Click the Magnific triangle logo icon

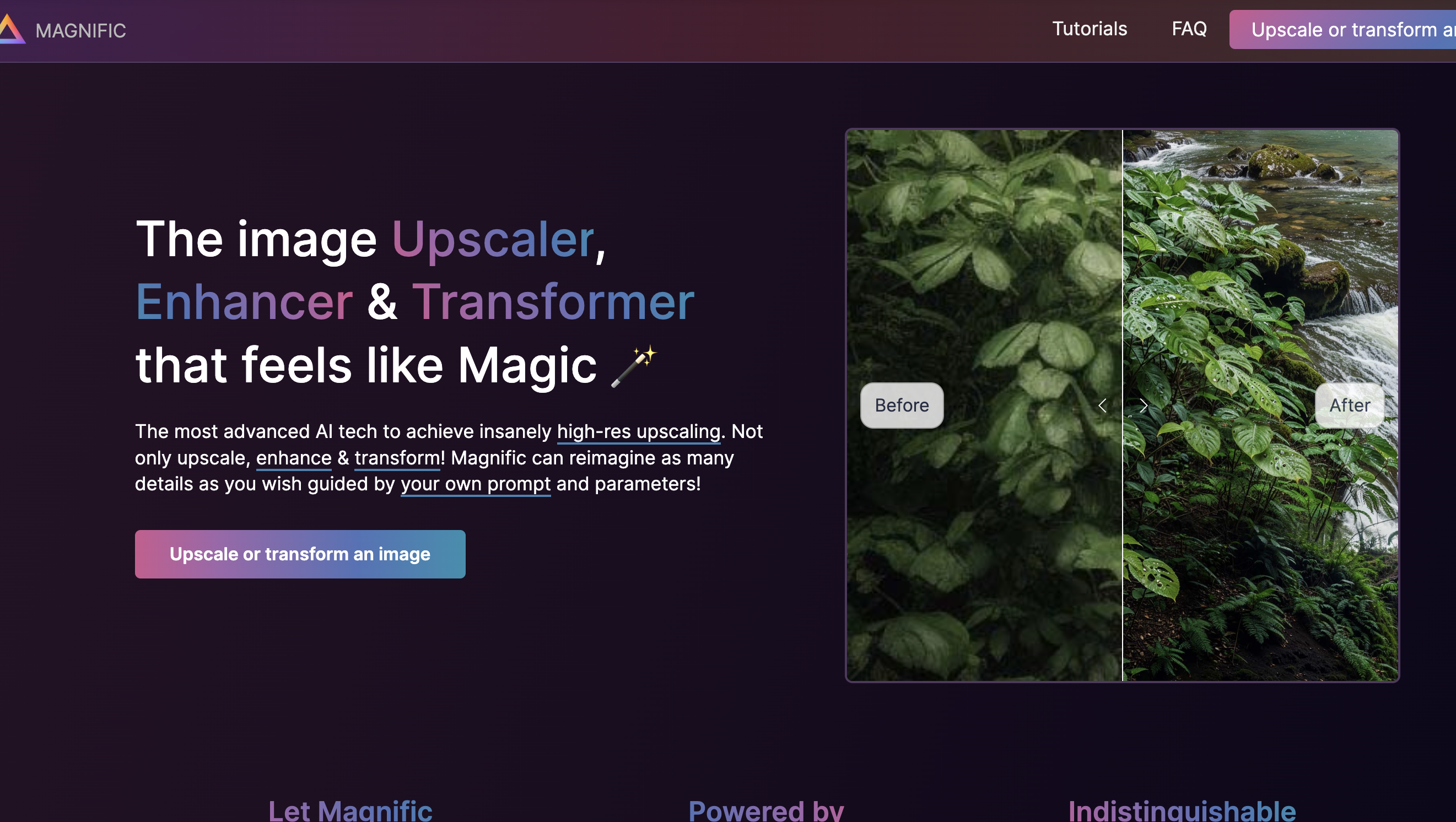tap(12, 29)
